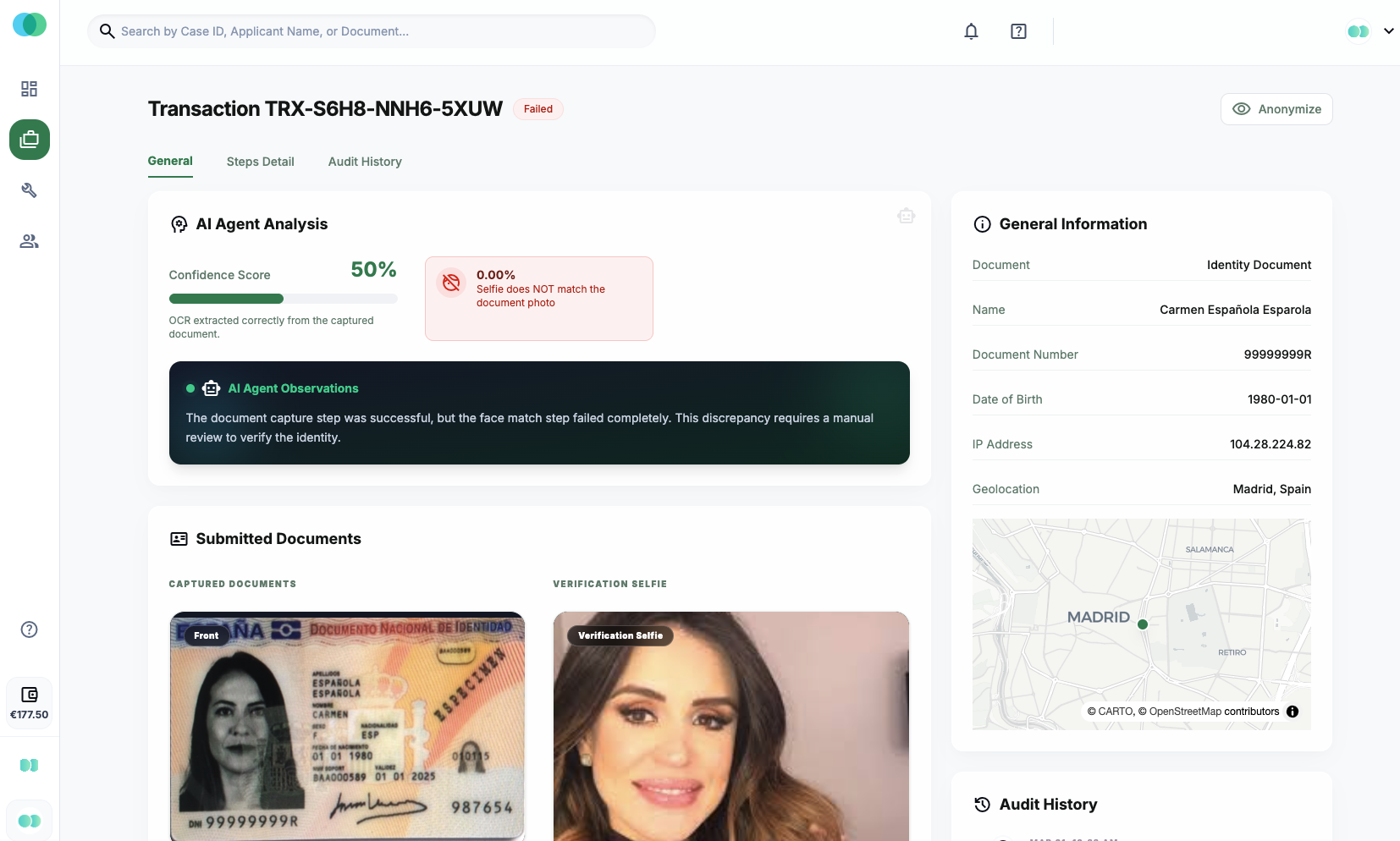Click the VERIFICATION SELFIE section label
Image resolution: width=1400 pixels, height=841 pixels.
pos(609,584)
